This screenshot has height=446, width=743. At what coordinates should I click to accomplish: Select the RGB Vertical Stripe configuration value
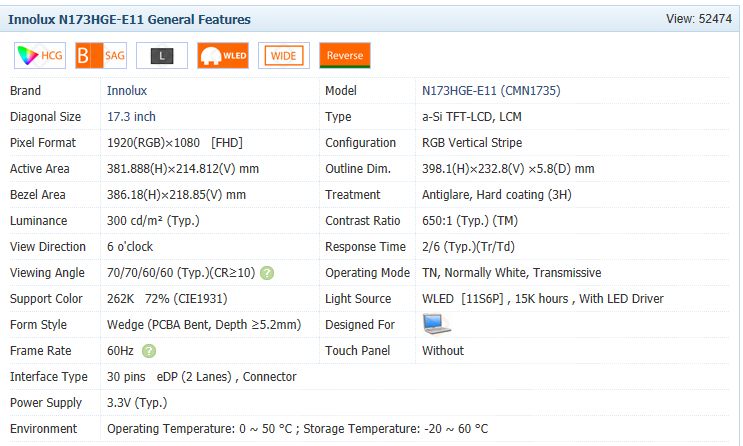coord(472,143)
